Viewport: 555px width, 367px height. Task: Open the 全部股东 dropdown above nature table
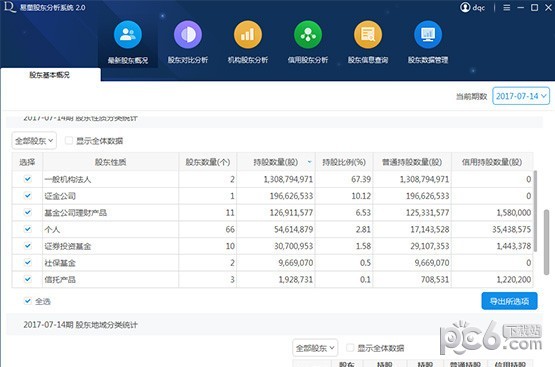coord(34,141)
